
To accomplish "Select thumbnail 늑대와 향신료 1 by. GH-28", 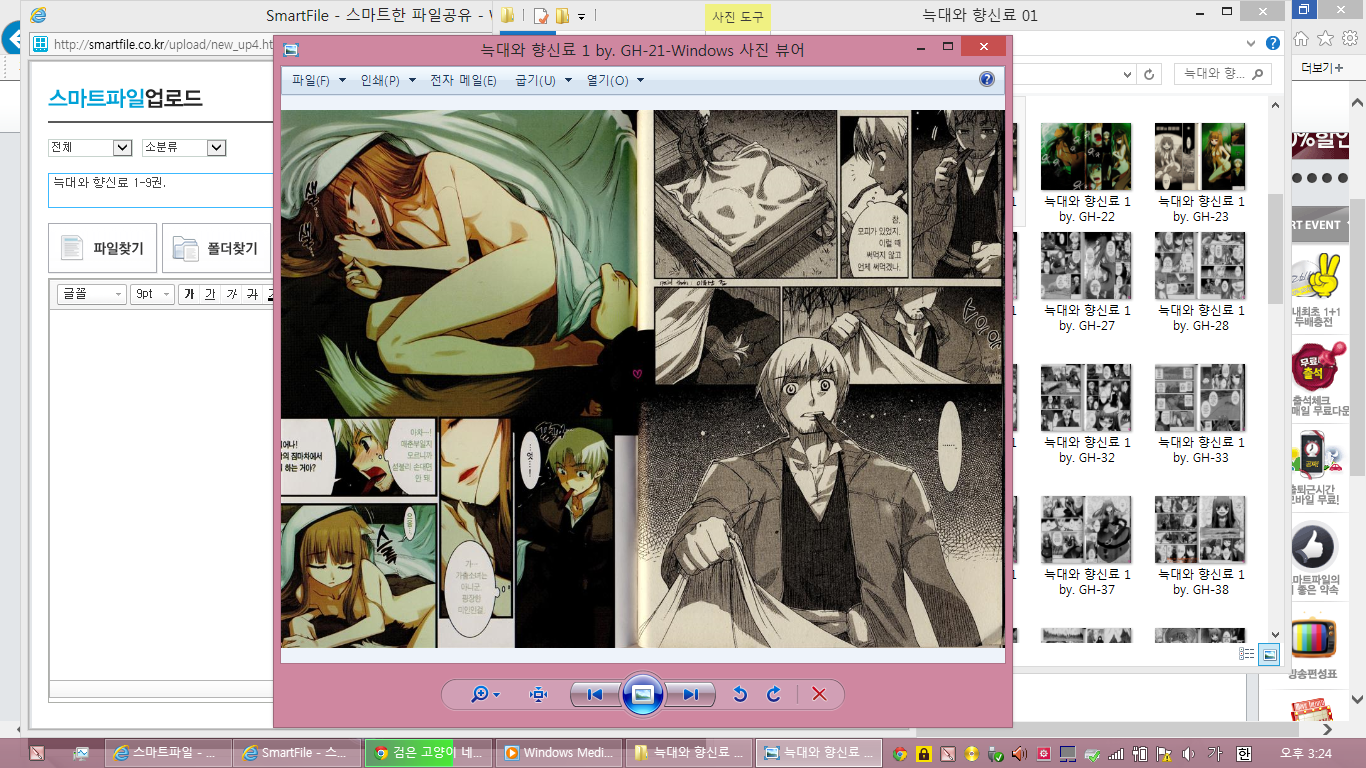I will coord(1200,282).
